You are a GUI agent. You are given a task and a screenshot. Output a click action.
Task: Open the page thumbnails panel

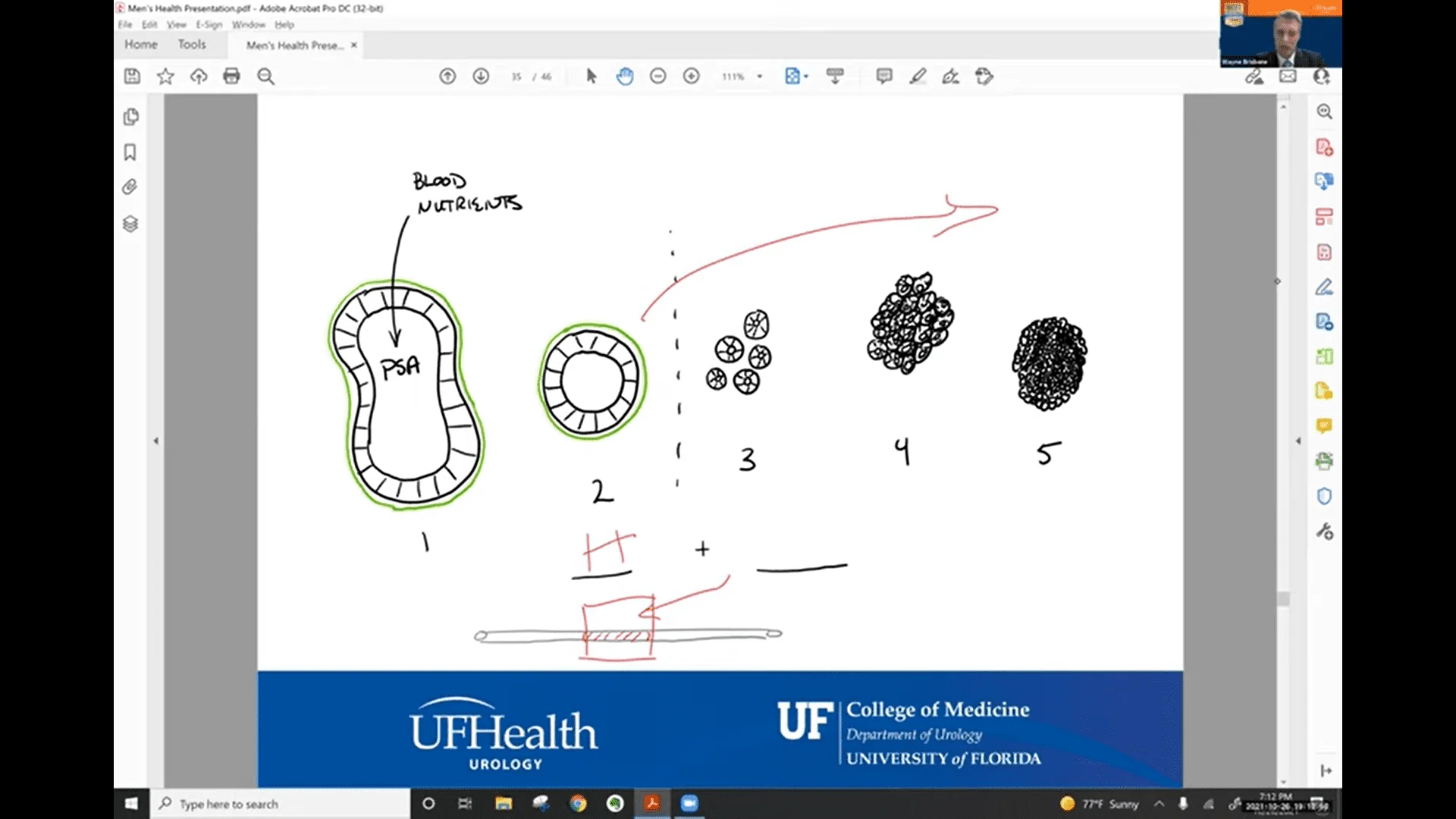tap(130, 117)
